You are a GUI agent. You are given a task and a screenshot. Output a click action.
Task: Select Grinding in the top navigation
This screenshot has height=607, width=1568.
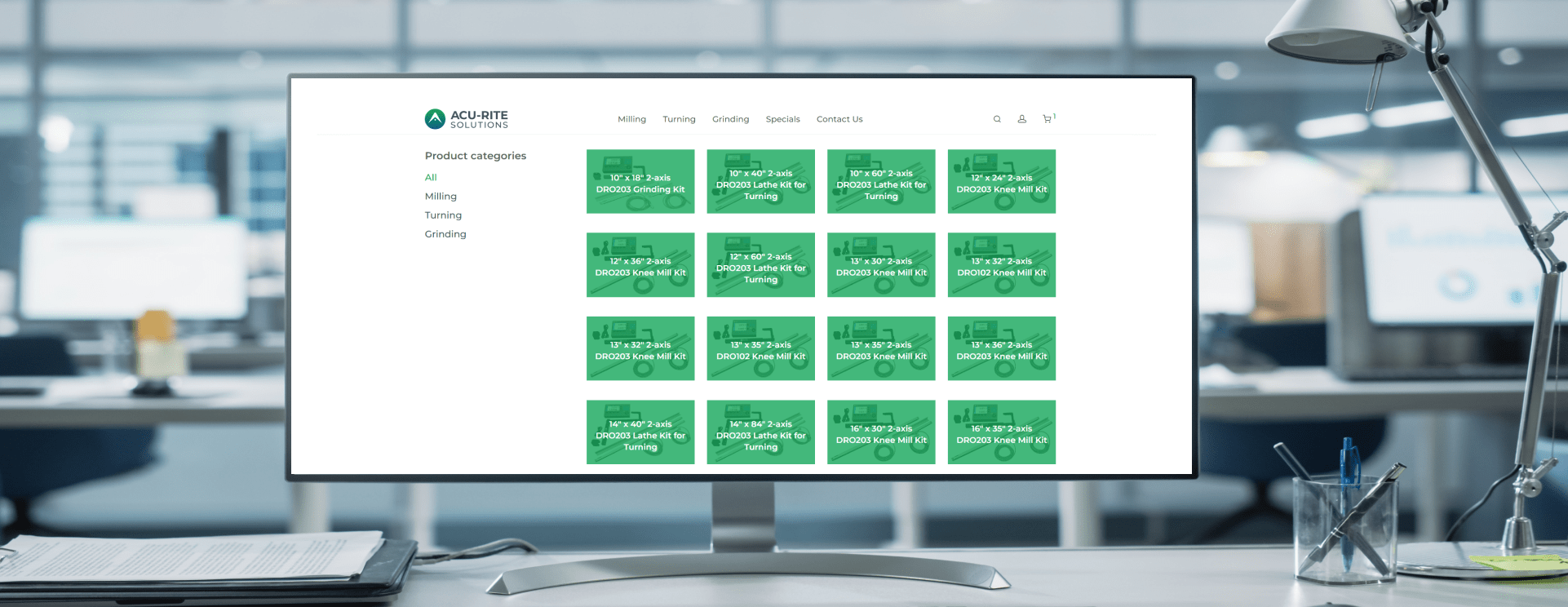[x=730, y=119]
